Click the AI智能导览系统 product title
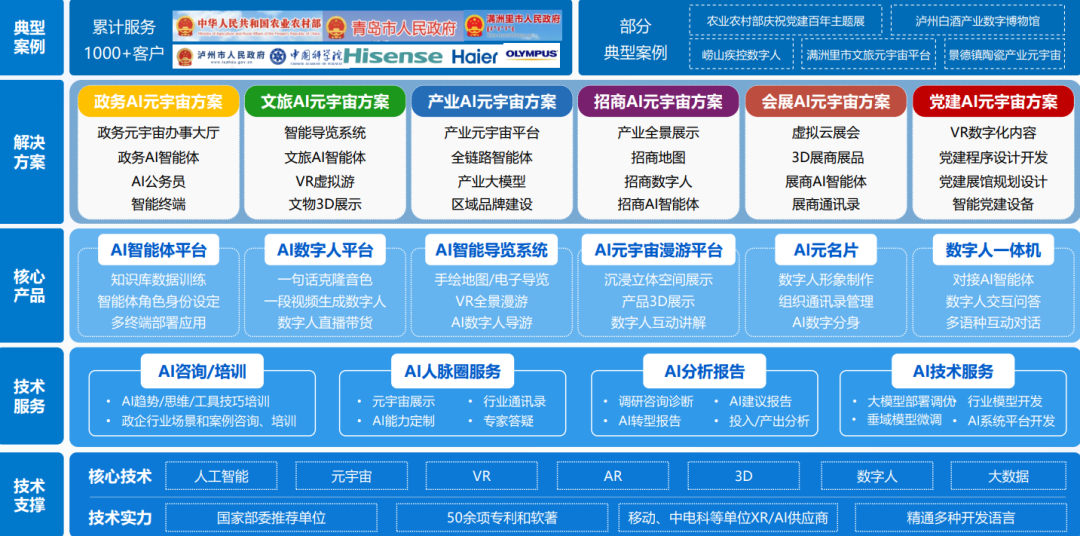This screenshot has width=1080, height=536. pyautogui.click(x=492, y=249)
